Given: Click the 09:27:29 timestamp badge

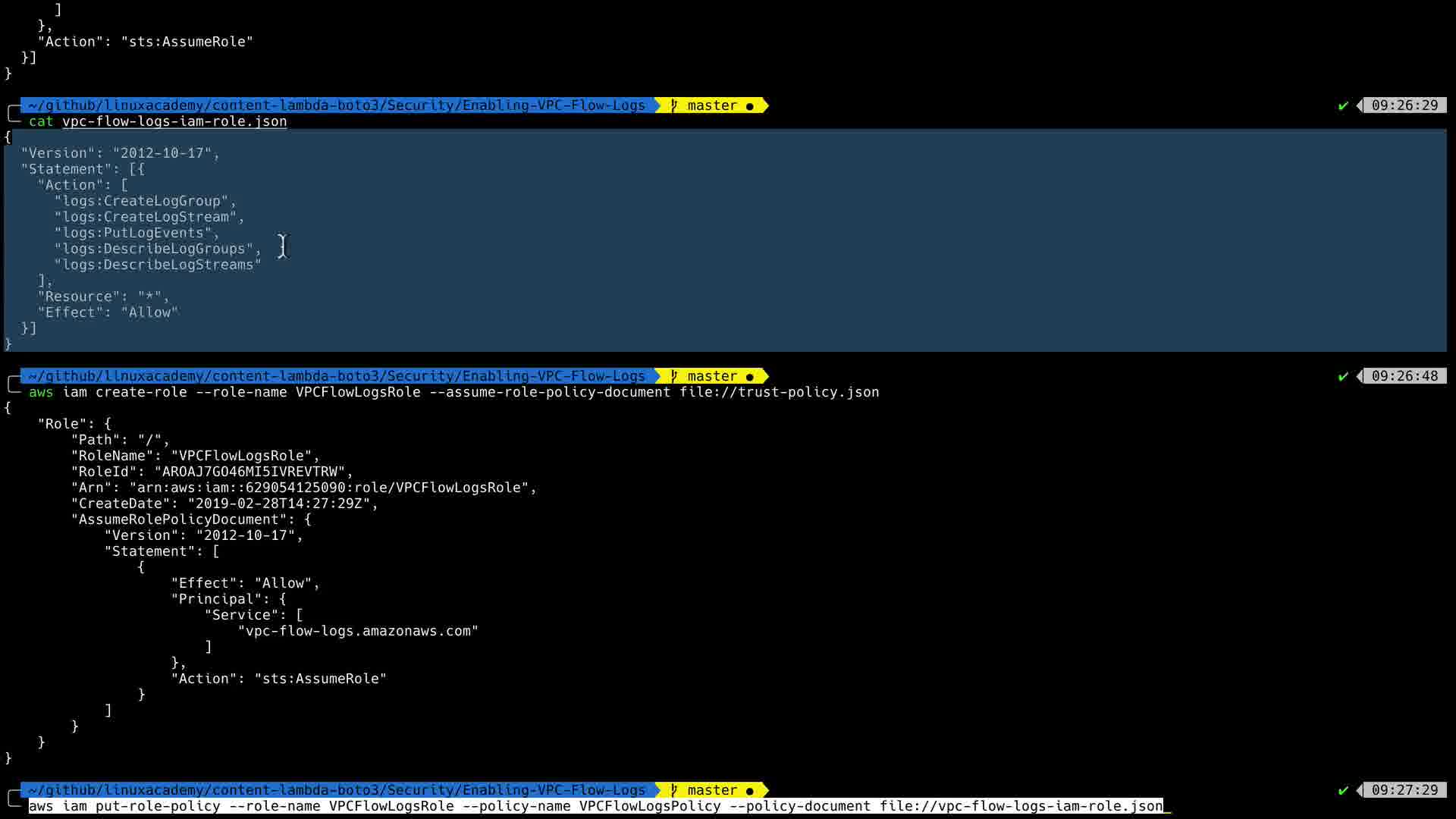Looking at the screenshot, I should pyautogui.click(x=1404, y=790).
